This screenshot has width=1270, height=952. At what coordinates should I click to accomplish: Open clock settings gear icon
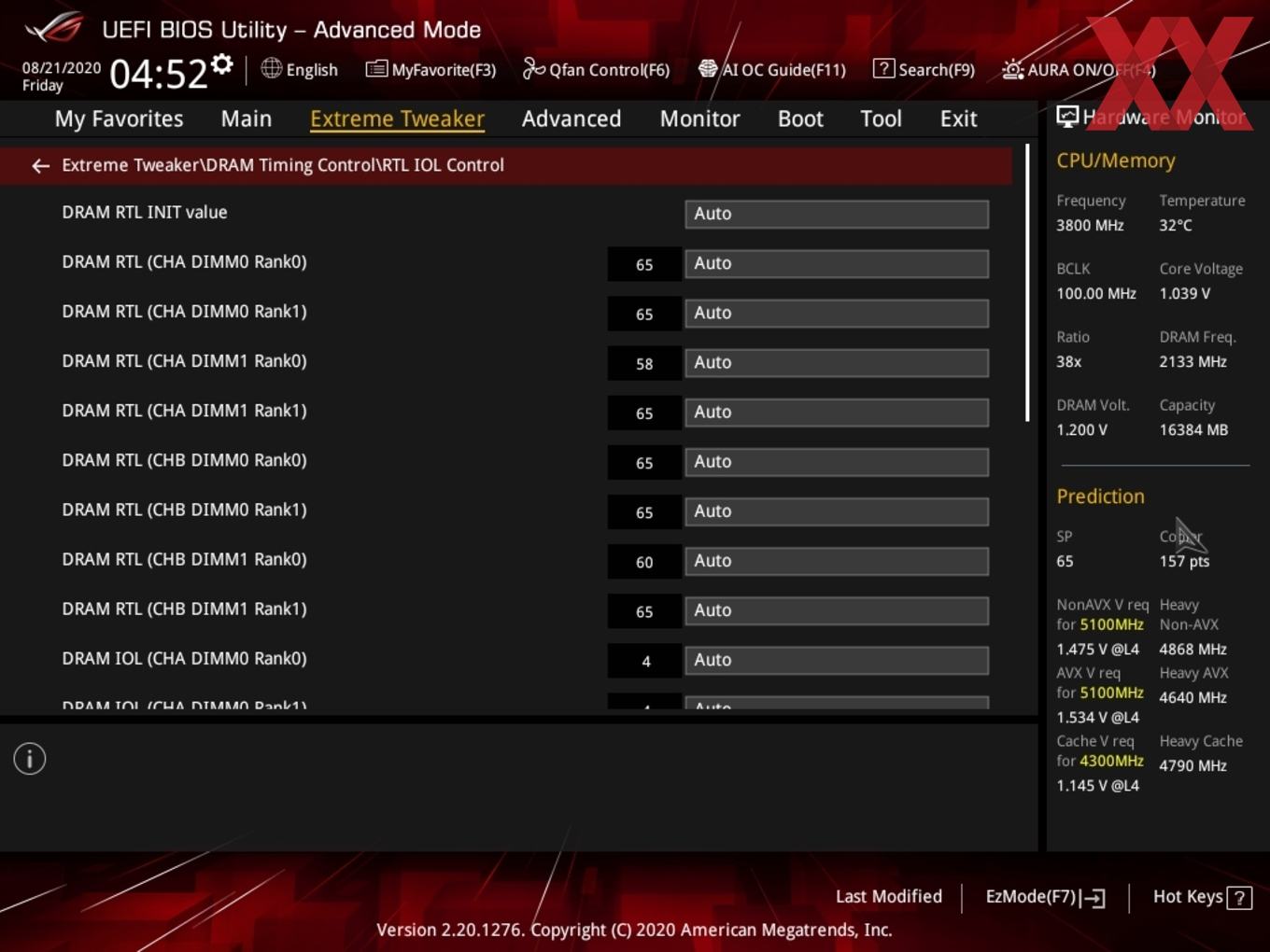(221, 64)
